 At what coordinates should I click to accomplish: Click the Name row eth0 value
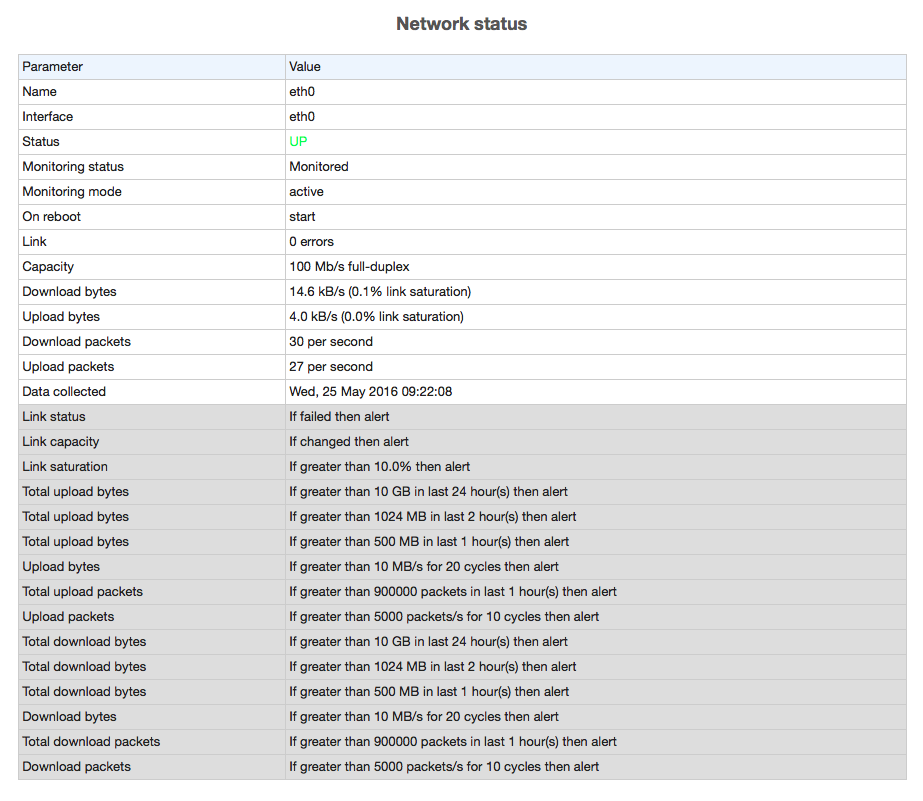click(x=301, y=92)
